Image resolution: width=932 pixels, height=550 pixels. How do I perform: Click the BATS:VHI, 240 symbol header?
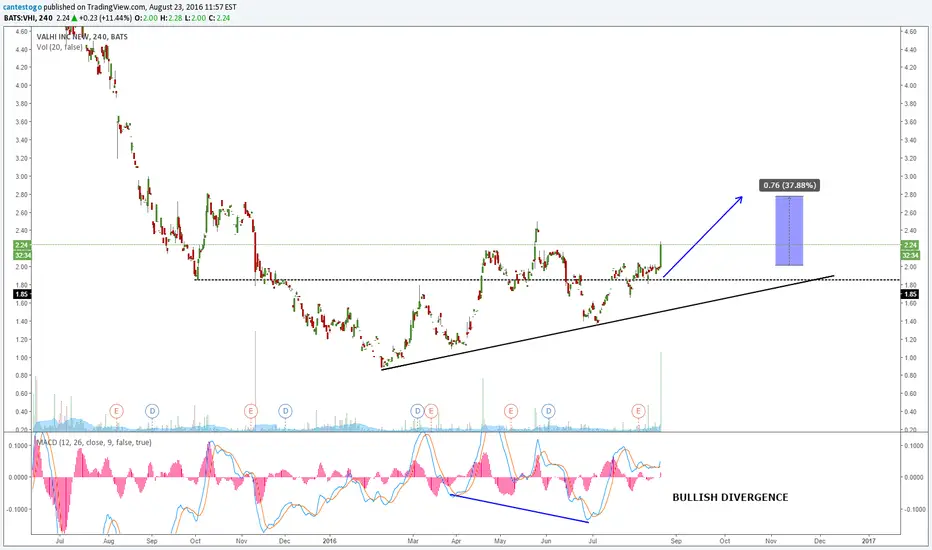pos(28,18)
